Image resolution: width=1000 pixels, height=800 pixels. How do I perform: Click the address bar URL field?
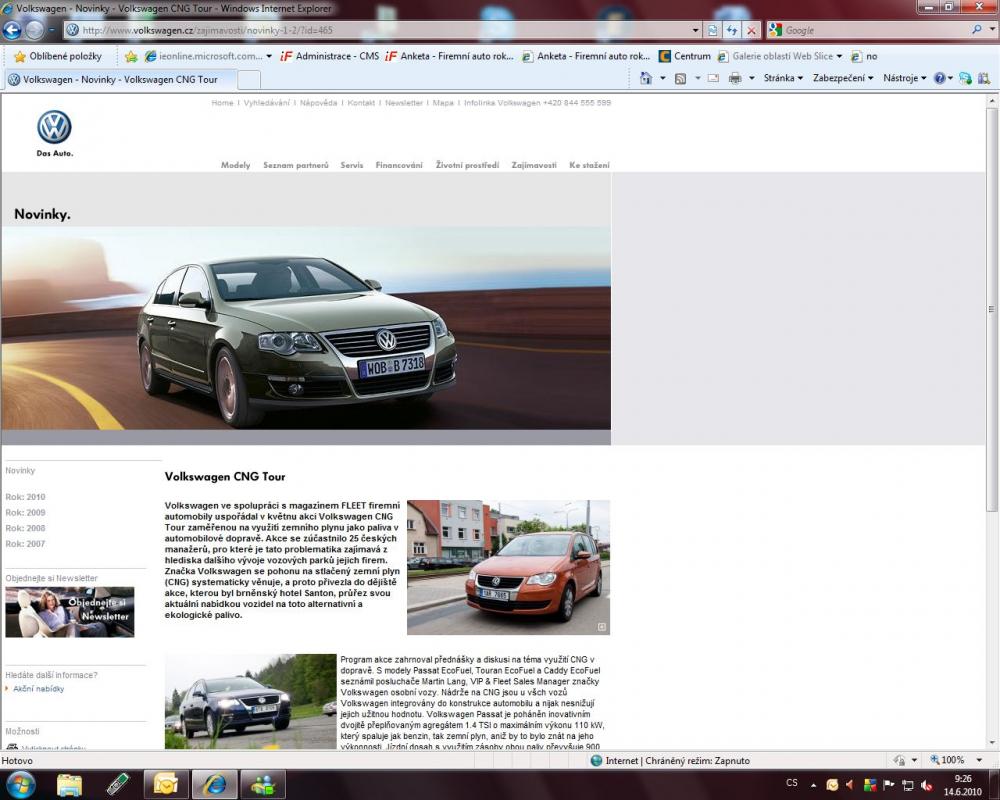pyautogui.click(x=385, y=30)
